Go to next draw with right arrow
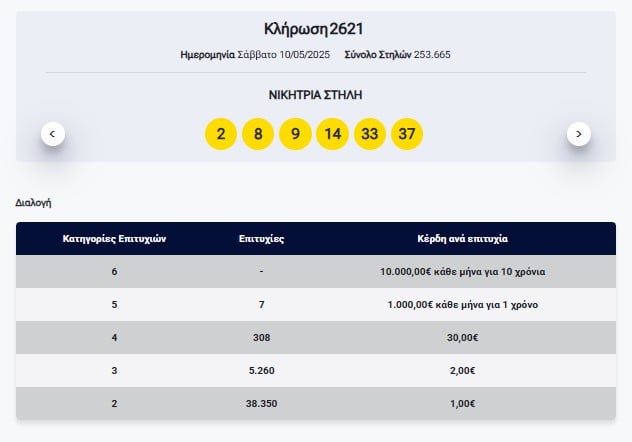Screen dimensions: 632x442 click(x=579, y=134)
